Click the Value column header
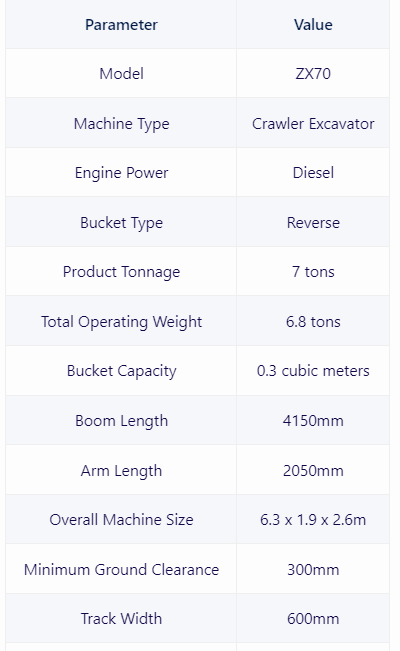The height and width of the screenshot is (651, 400). (313, 25)
